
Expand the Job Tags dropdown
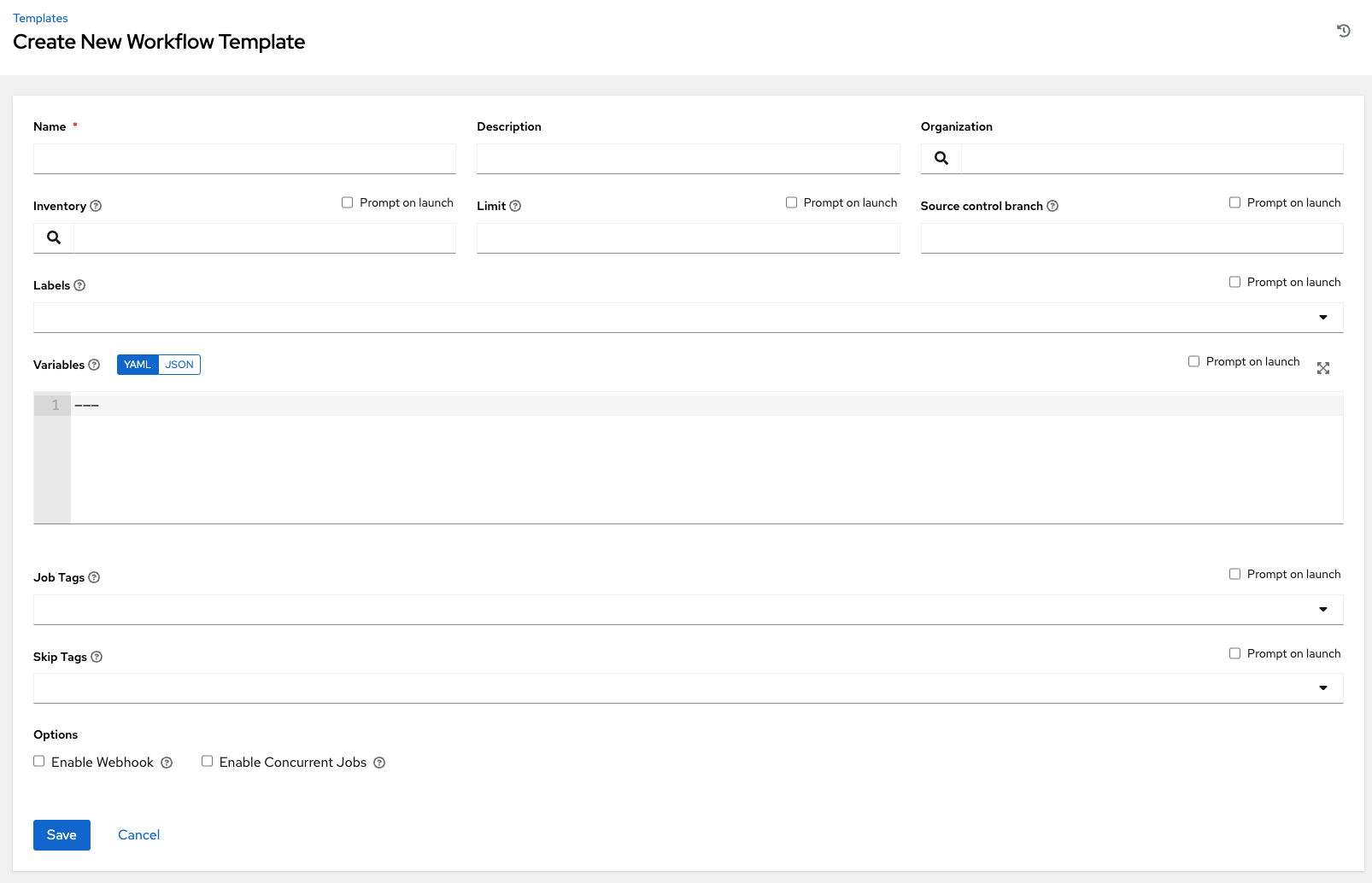coord(1323,609)
